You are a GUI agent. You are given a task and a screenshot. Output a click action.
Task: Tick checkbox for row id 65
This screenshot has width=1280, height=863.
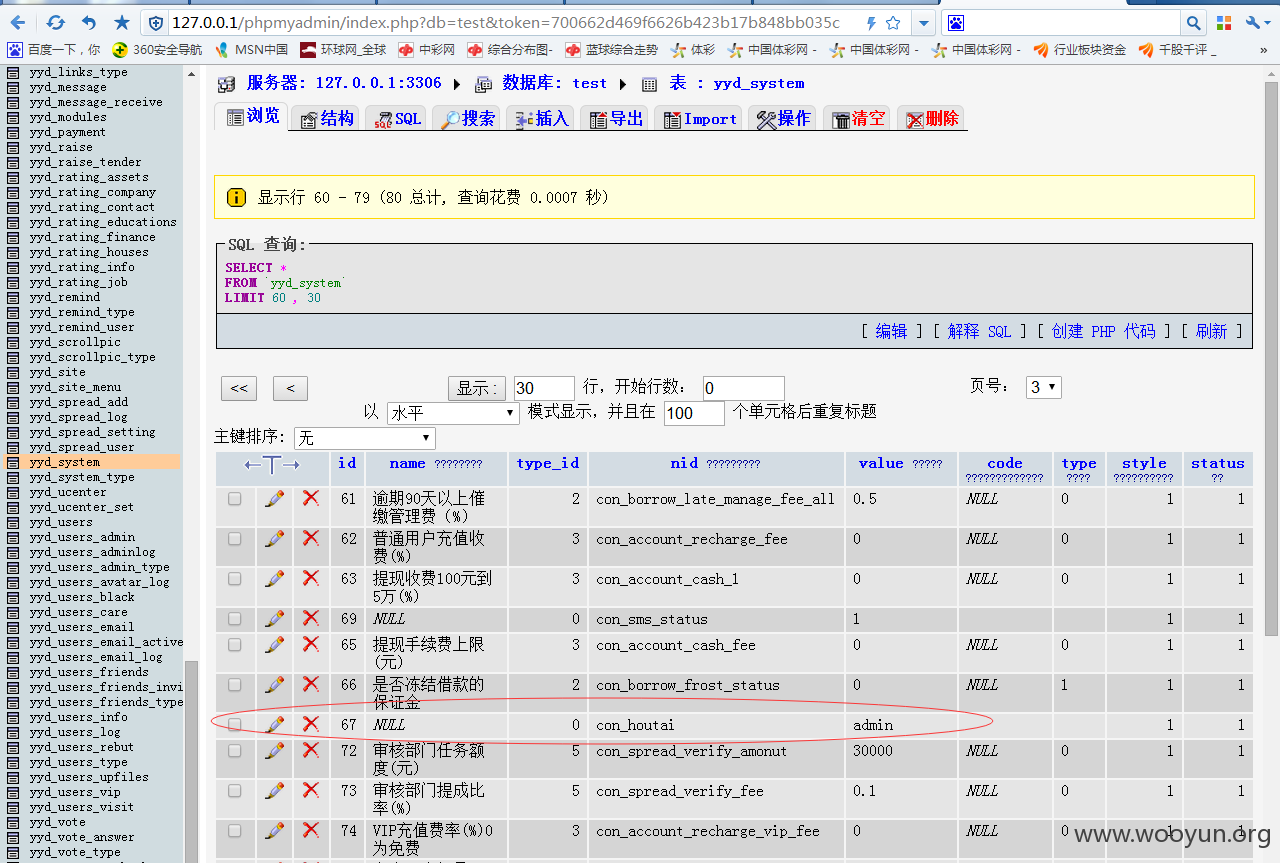click(x=234, y=644)
